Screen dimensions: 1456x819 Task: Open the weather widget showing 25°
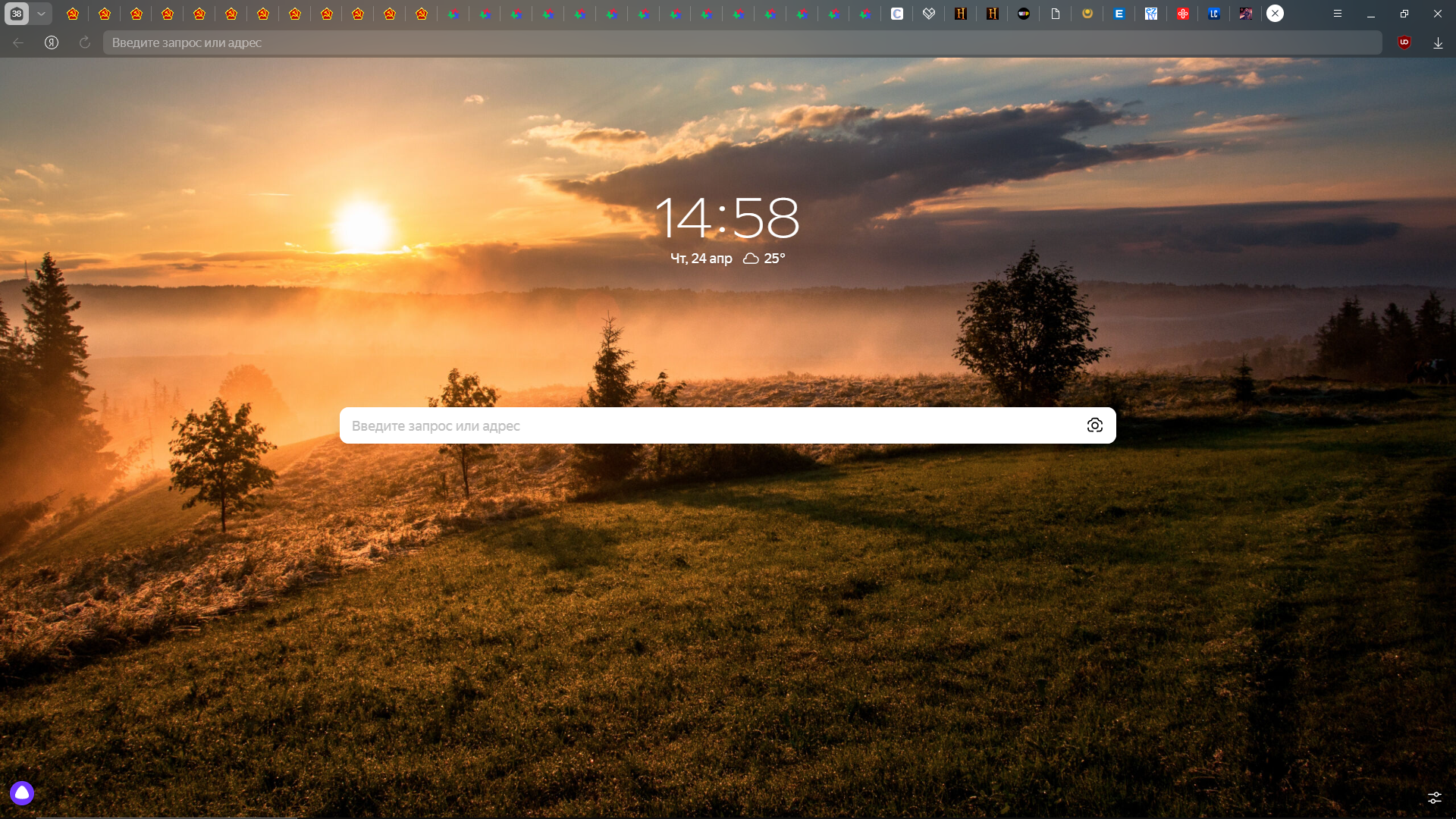(x=764, y=259)
